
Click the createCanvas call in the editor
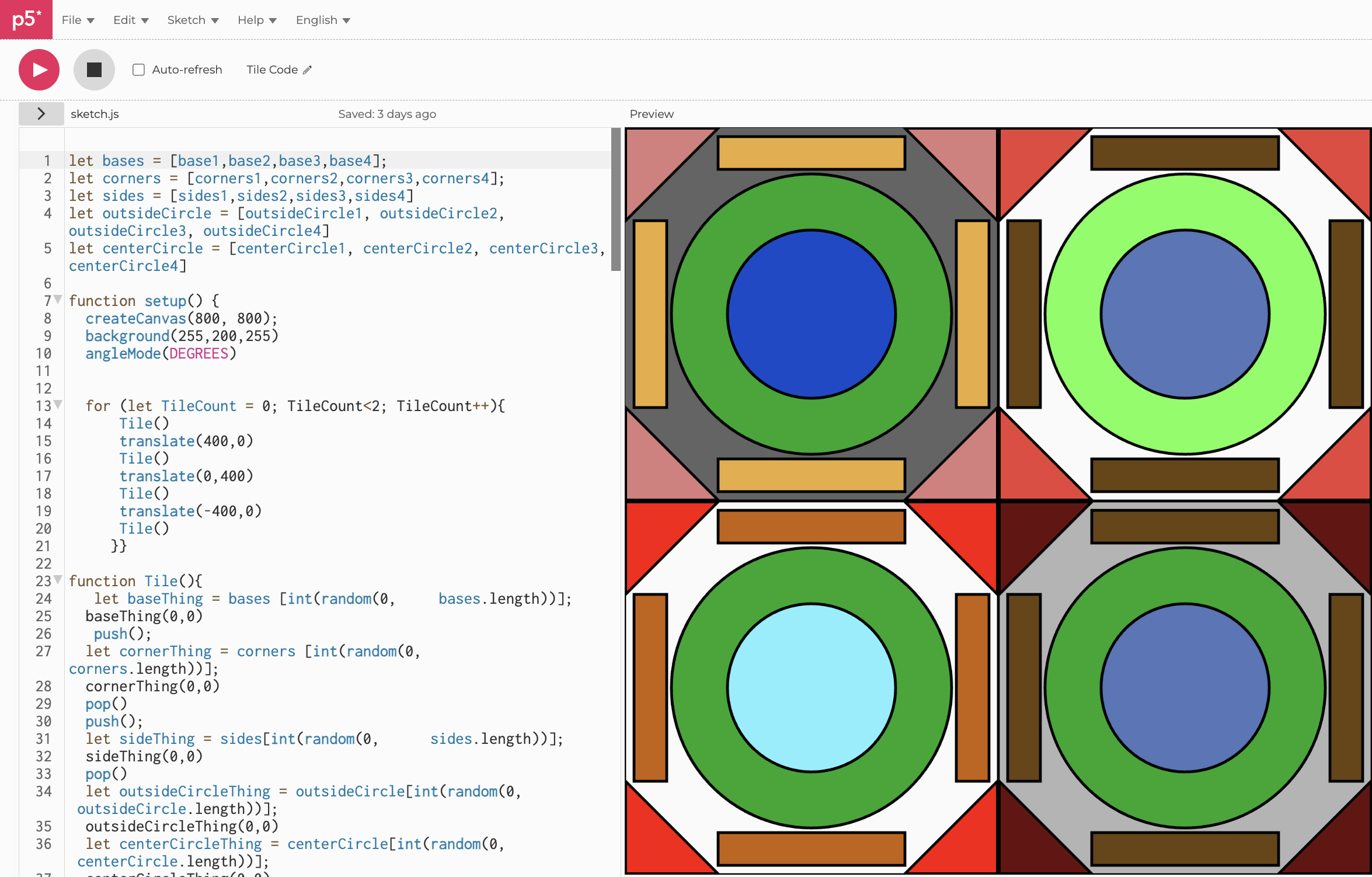(x=135, y=318)
